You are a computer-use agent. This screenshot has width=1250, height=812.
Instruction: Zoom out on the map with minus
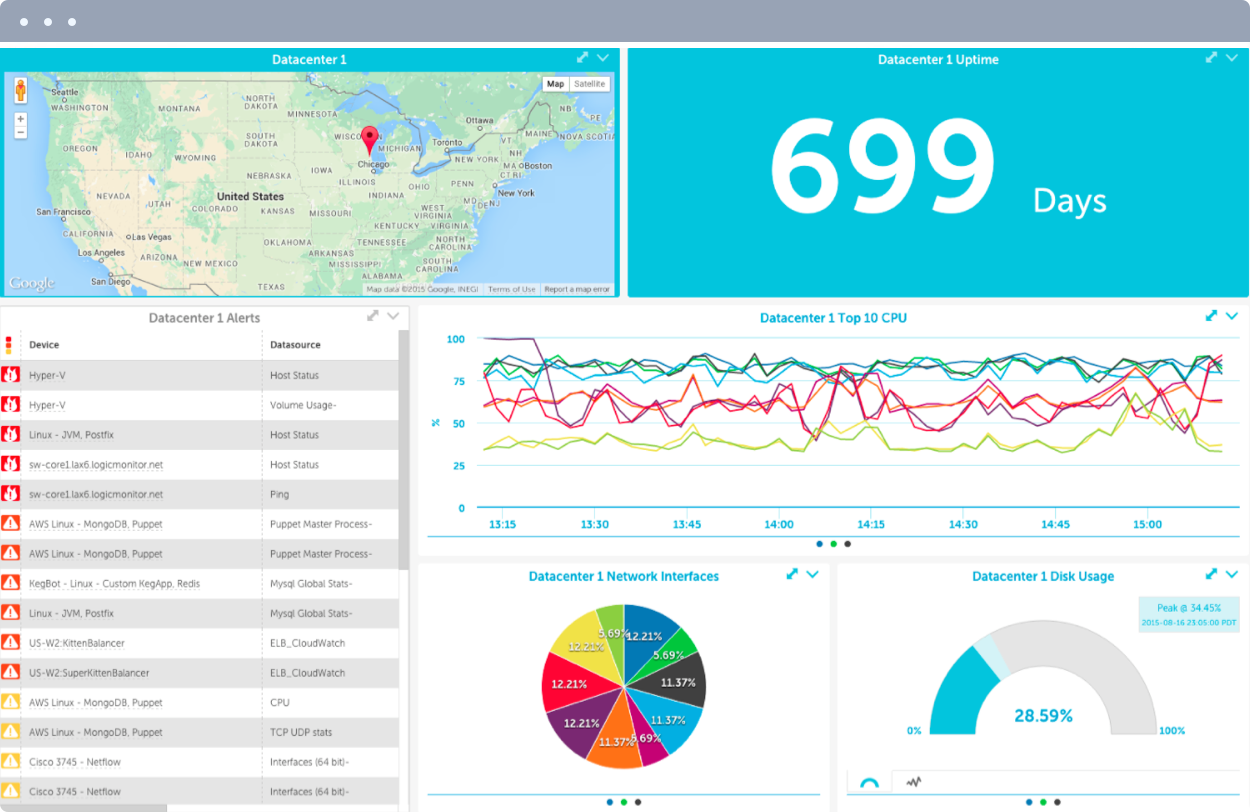tap(21, 132)
